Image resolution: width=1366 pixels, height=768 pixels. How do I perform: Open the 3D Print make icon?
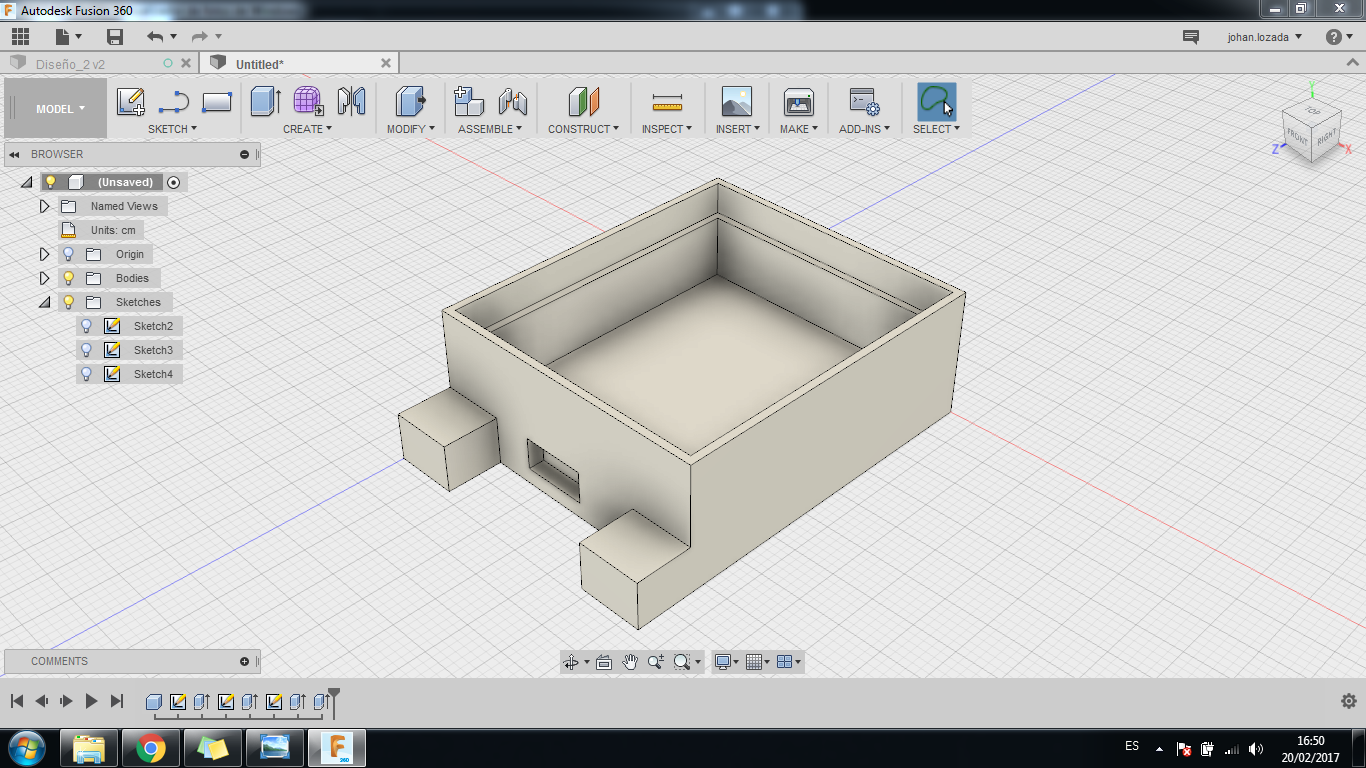pos(798,102)
